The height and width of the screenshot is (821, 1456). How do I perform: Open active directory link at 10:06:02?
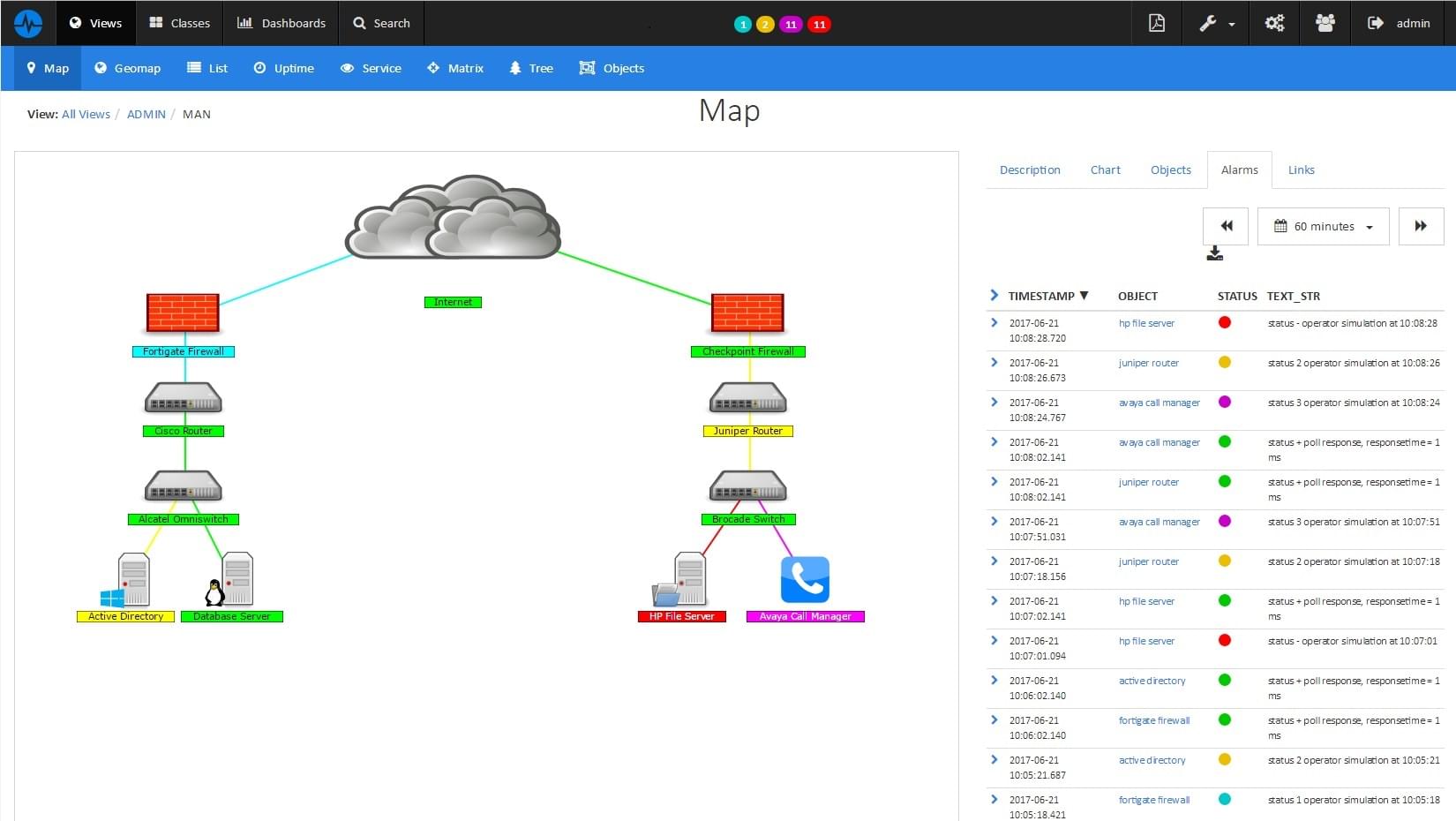pyautogui.click(x=1152, y=681)
